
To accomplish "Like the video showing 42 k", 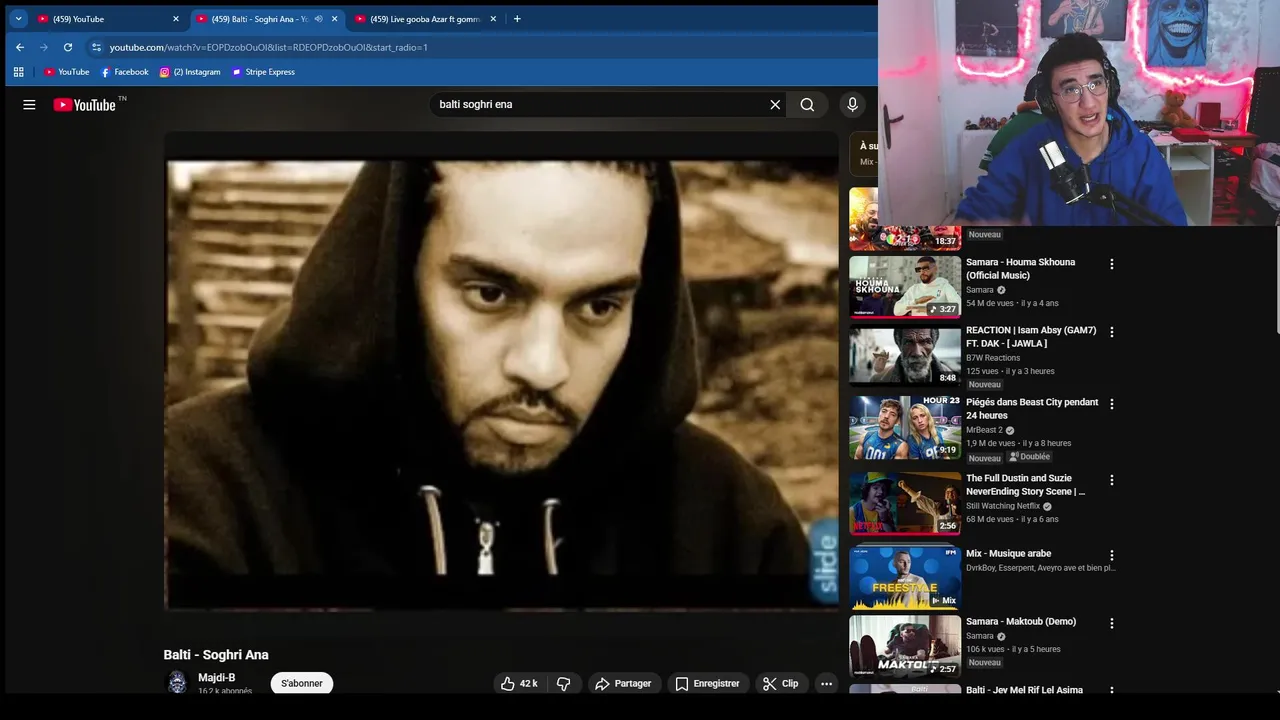I will coord(520,684).
